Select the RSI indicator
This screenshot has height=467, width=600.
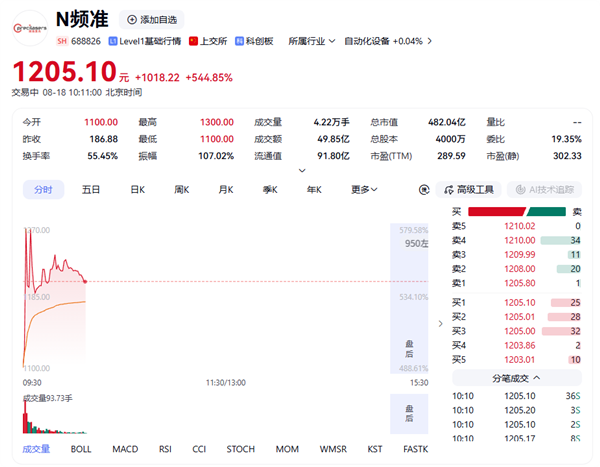pos(165,449)
